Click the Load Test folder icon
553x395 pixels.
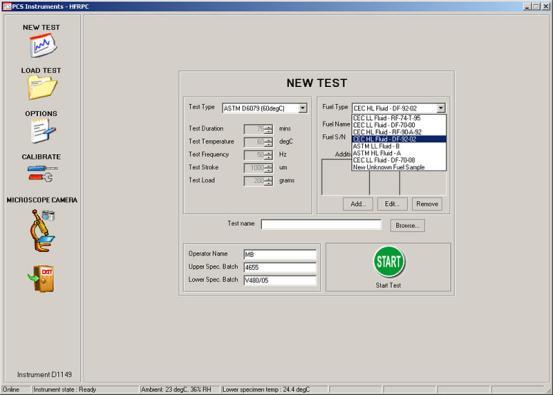(42, 87)
